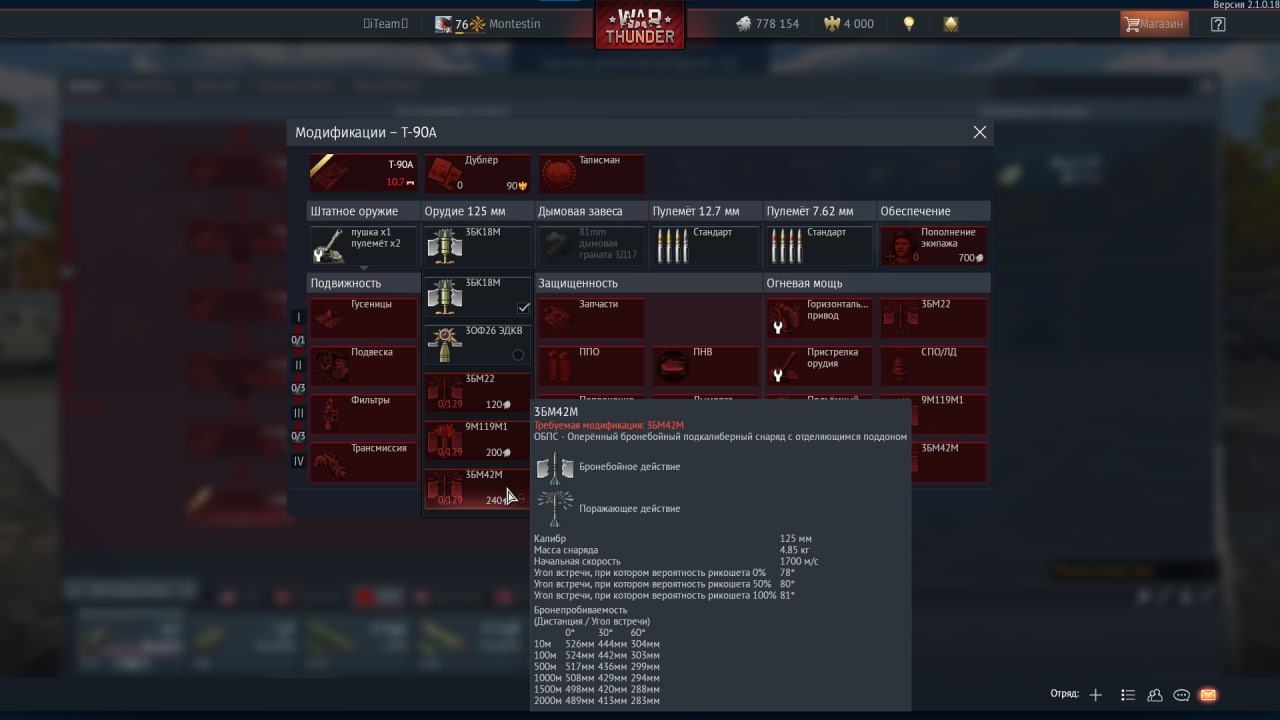Viewport: 1280px width, 720px height.
Task: Tick the 3БК18М checkbox in ammo list
Action: pos(523,307)
